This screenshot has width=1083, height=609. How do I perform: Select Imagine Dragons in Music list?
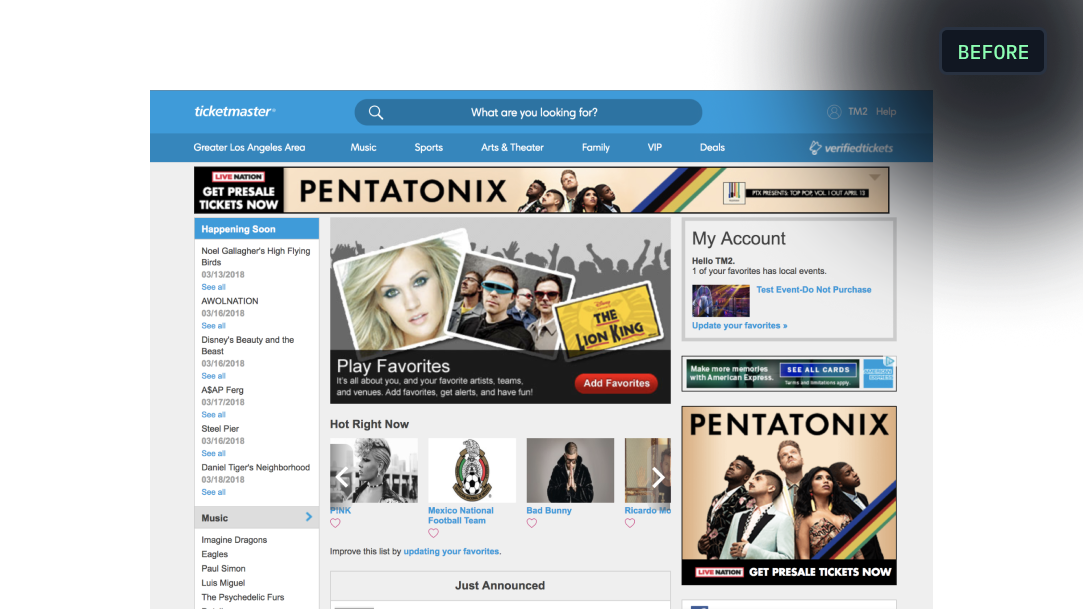click(234, 540)
